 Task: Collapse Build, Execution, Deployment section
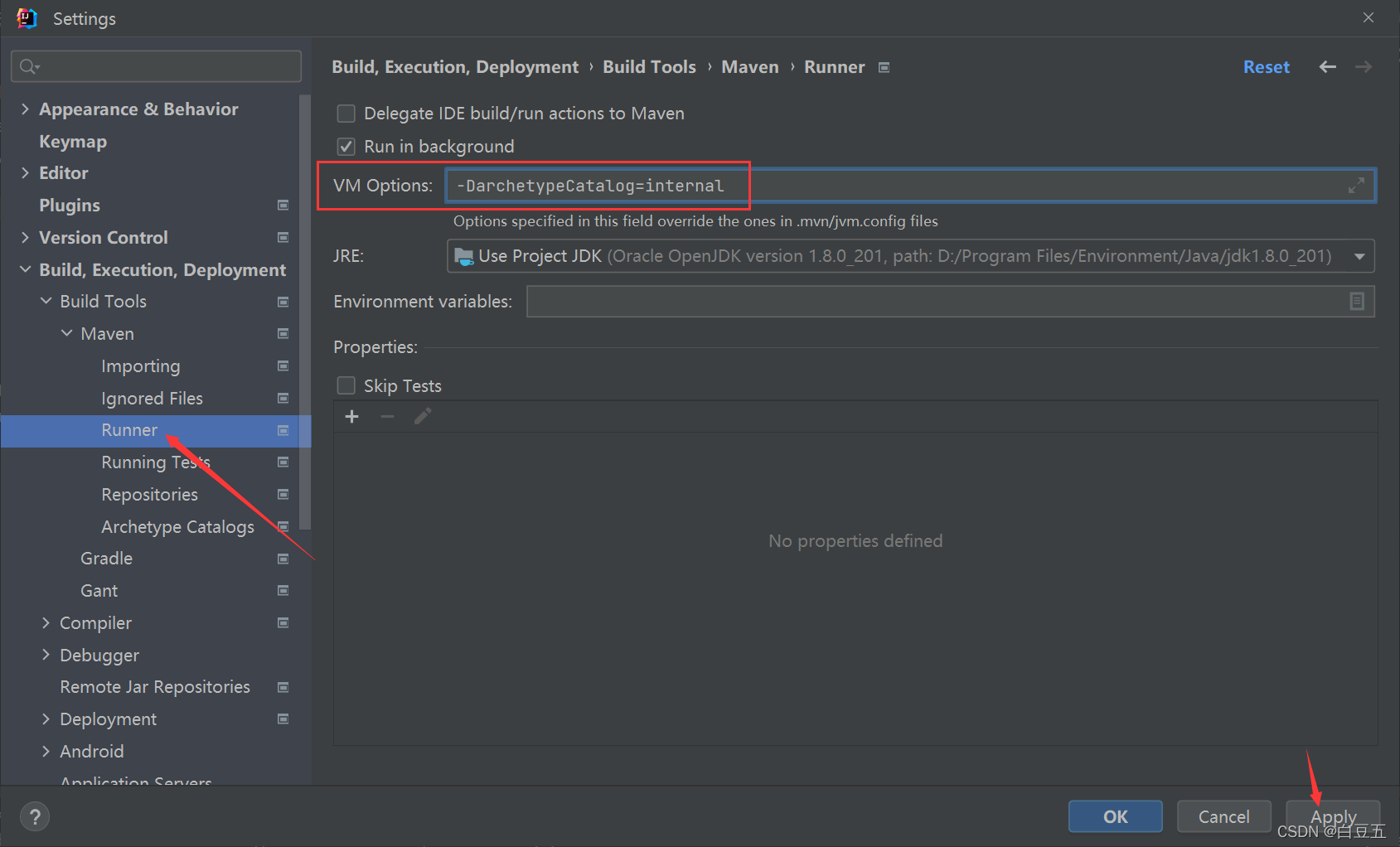click(25, 269)
